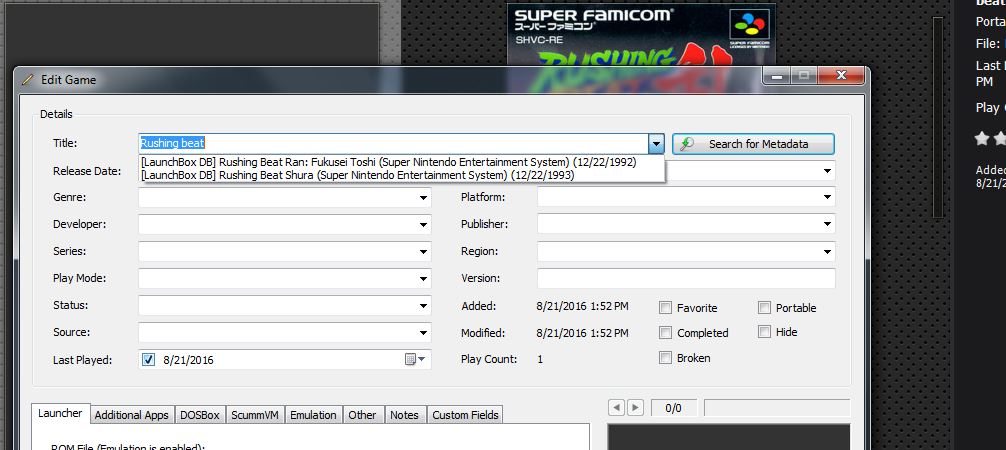Go to previous image with left arrow

[x=616, y=408]
